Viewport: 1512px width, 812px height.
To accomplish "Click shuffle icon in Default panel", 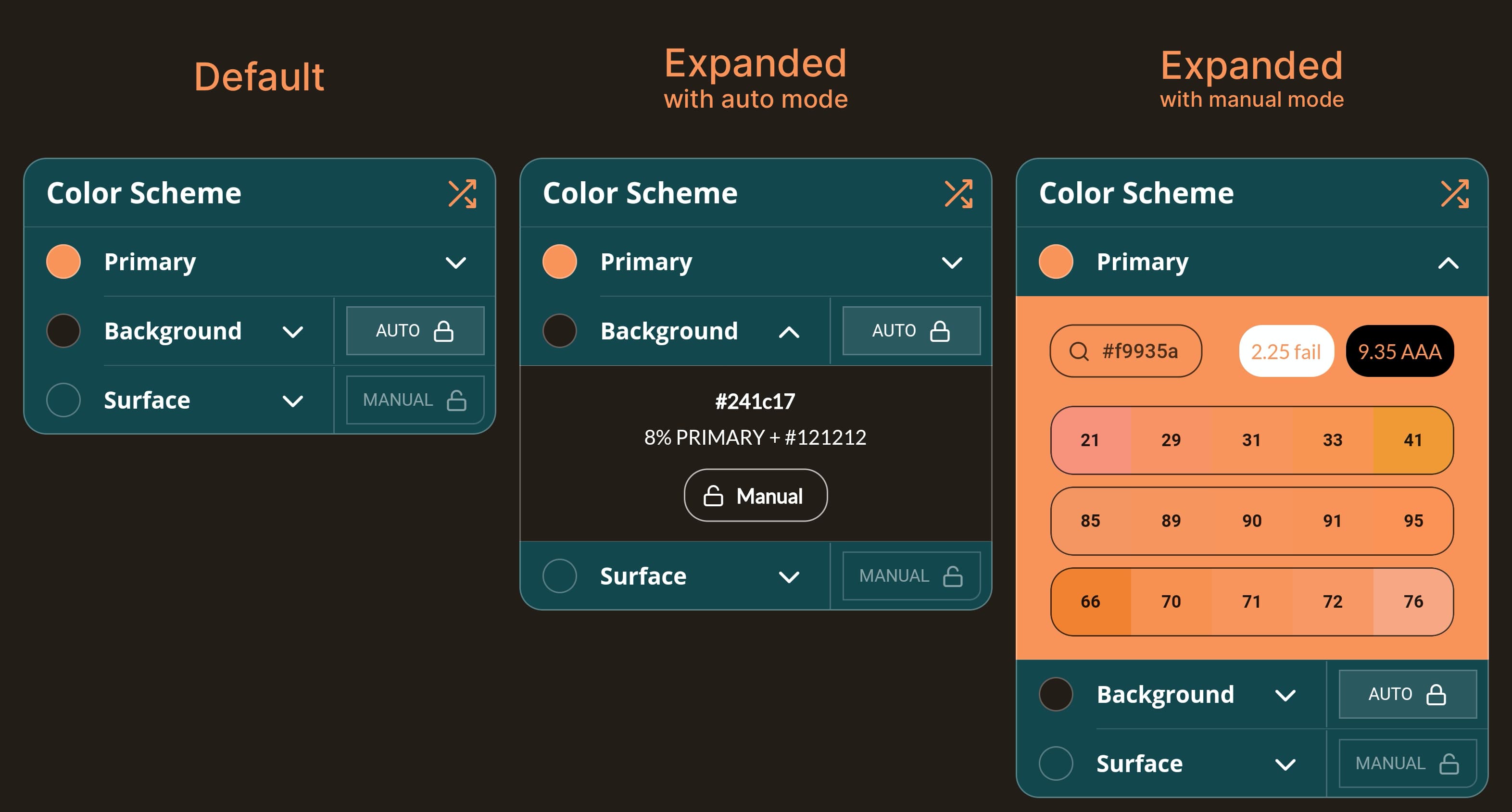I will pos(462,194).
